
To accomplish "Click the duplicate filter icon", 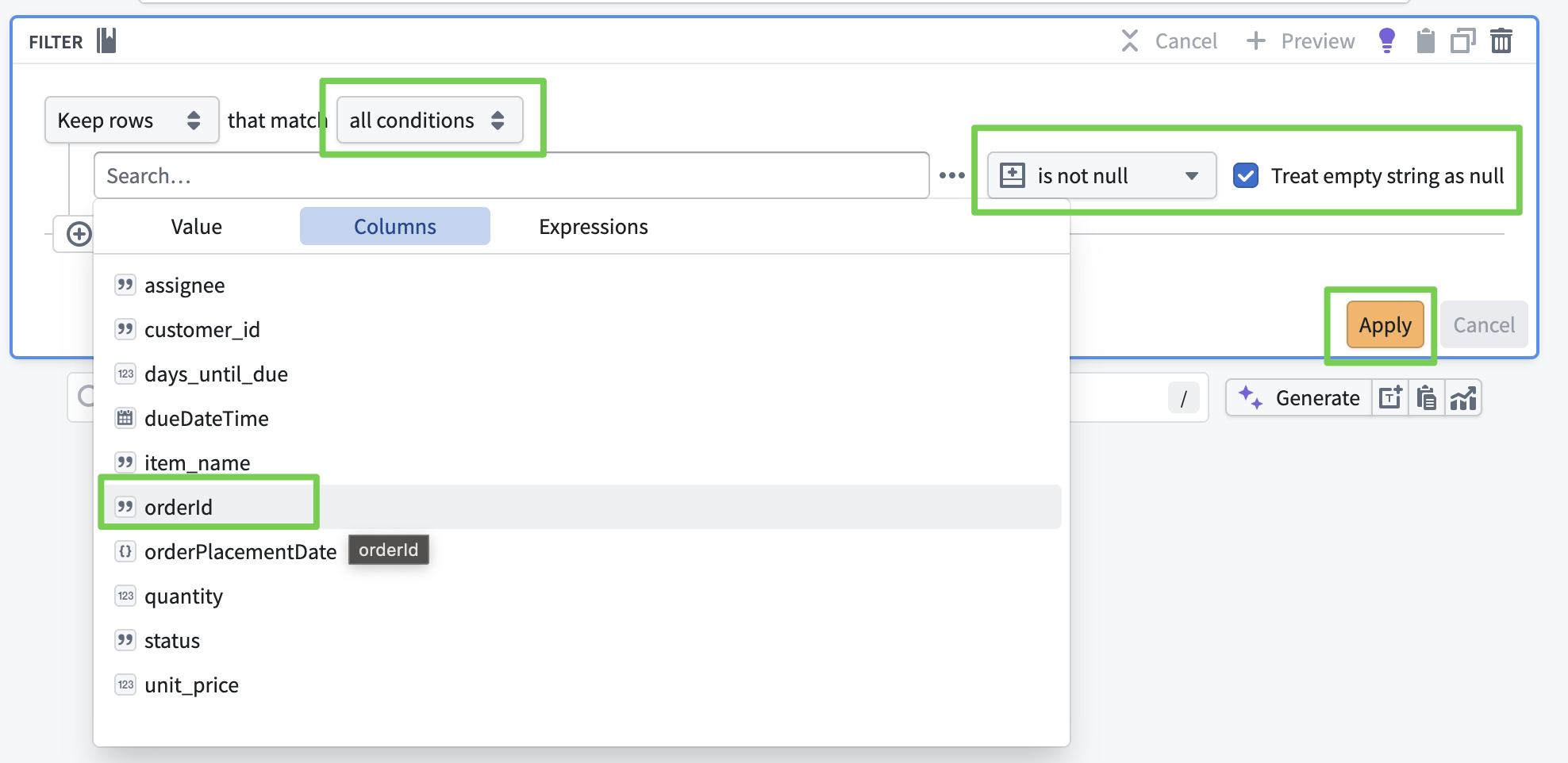I will (1462, 40).
